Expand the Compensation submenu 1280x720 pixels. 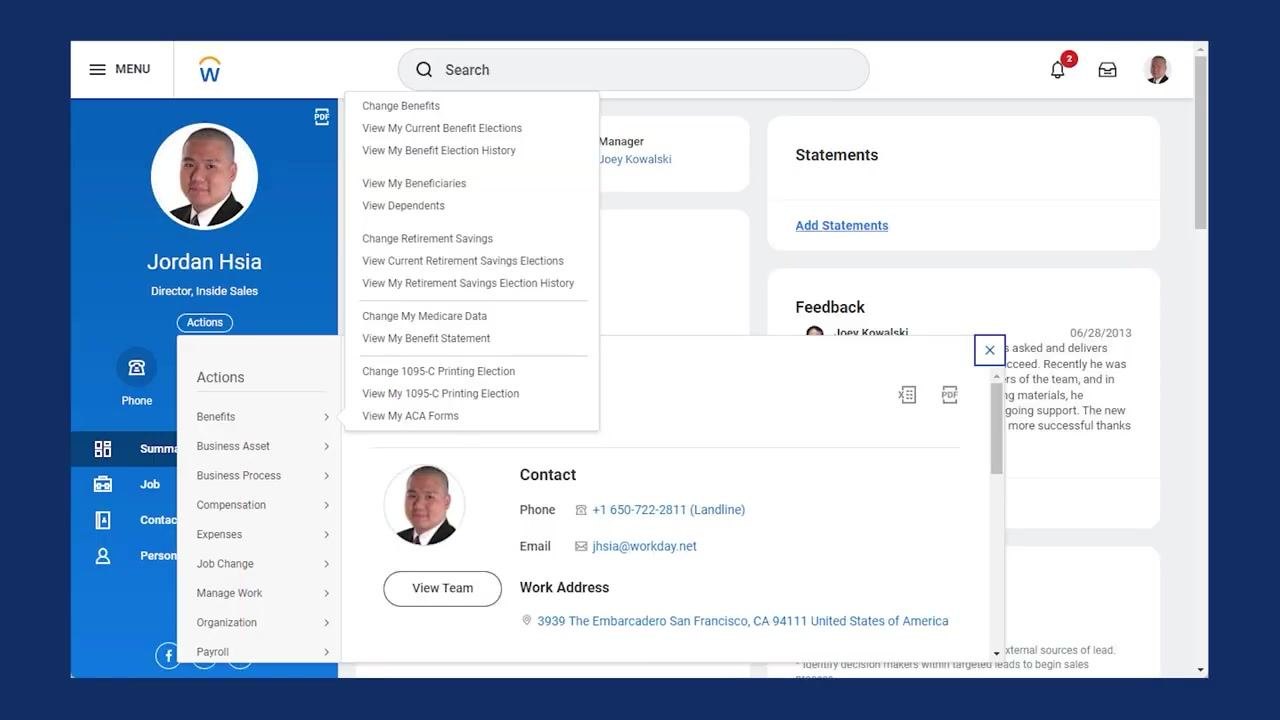263,505
